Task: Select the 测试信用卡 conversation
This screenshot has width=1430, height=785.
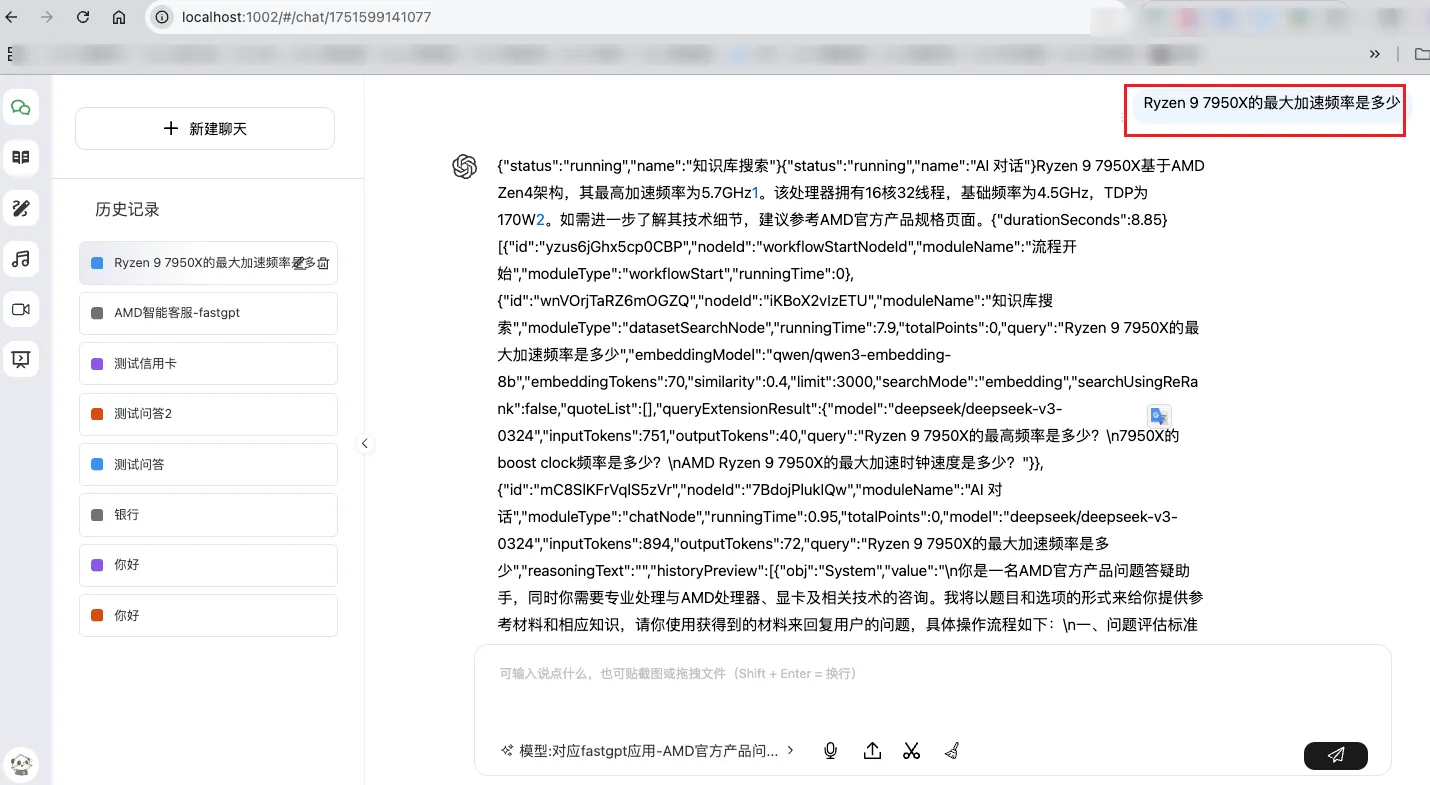Action: (x=208, y=363)
